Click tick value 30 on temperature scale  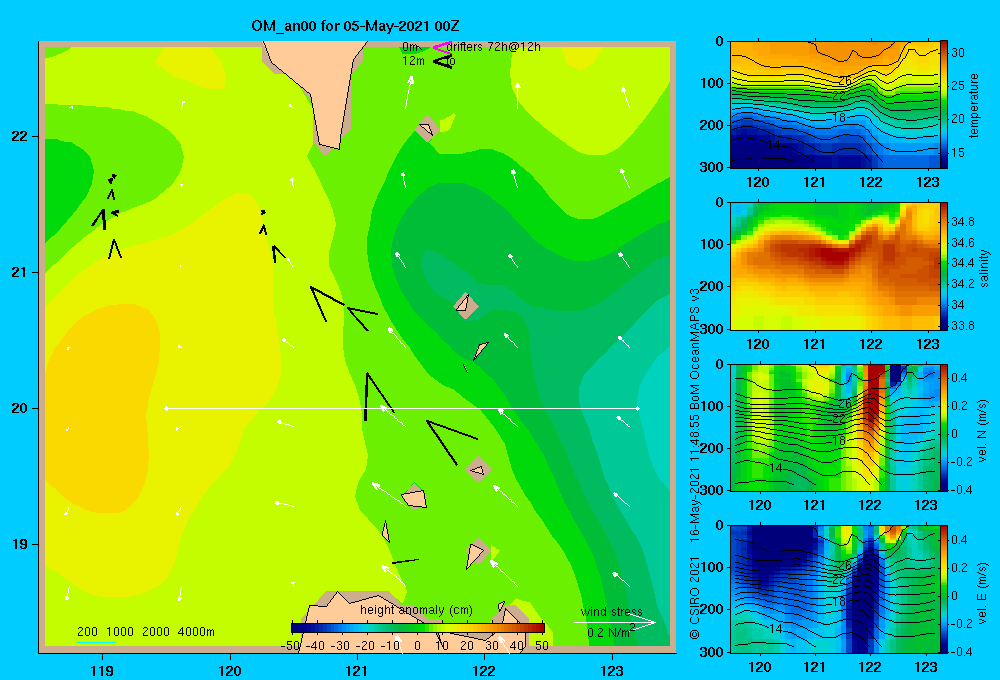tap(958, 53)
